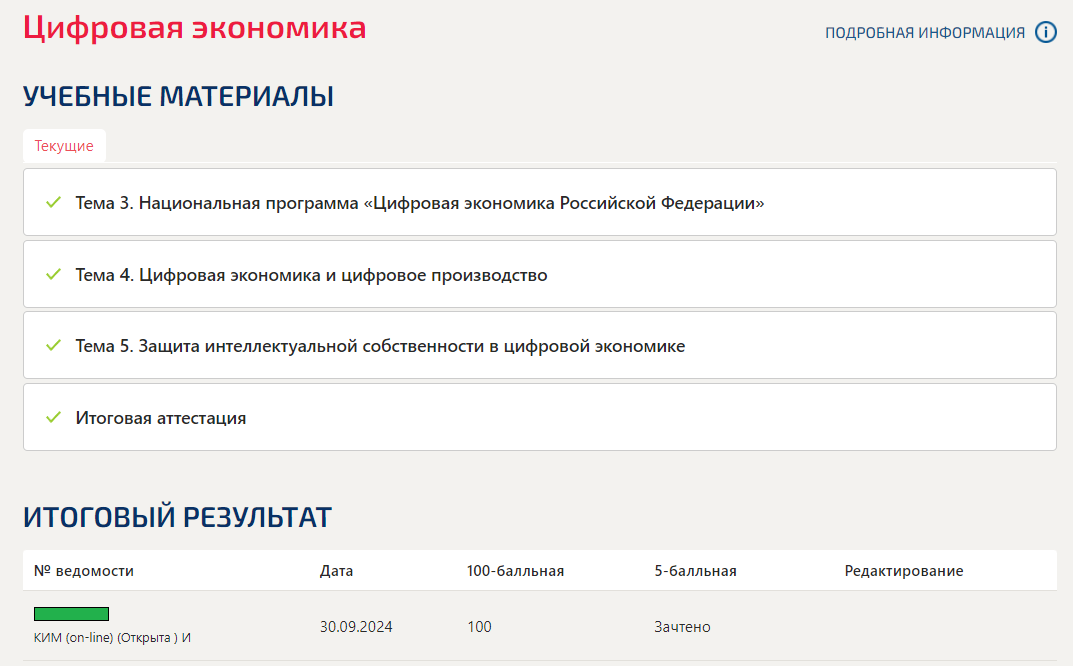This screenshot has width=1073, height=666.
Task: Open Тема 4 Цифровая экономика и производство
Action: 540,274
